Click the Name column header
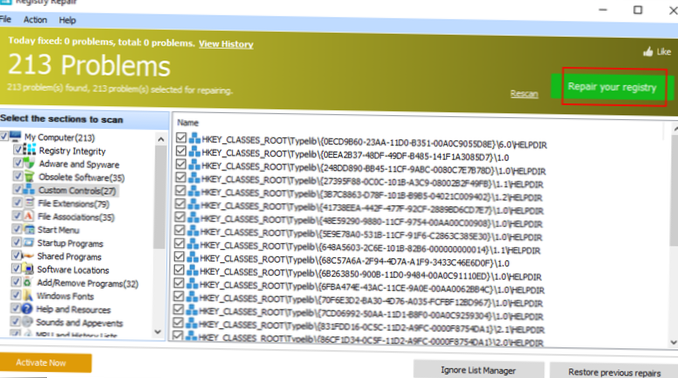The height and width of the screenshot is (378, 678). 188,122
